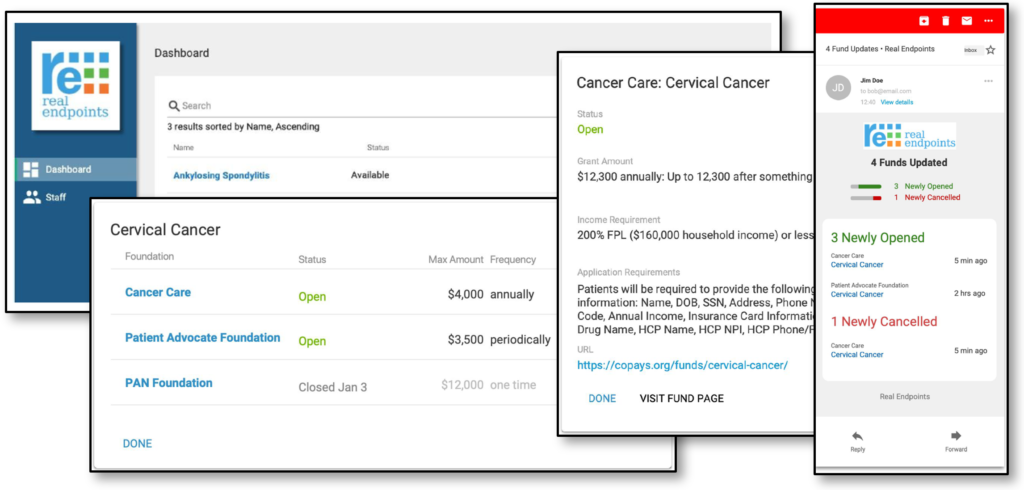Click the Closed Jan 3 status text
The height and width of the screenshot is (490, 1024).
[332, 387]
